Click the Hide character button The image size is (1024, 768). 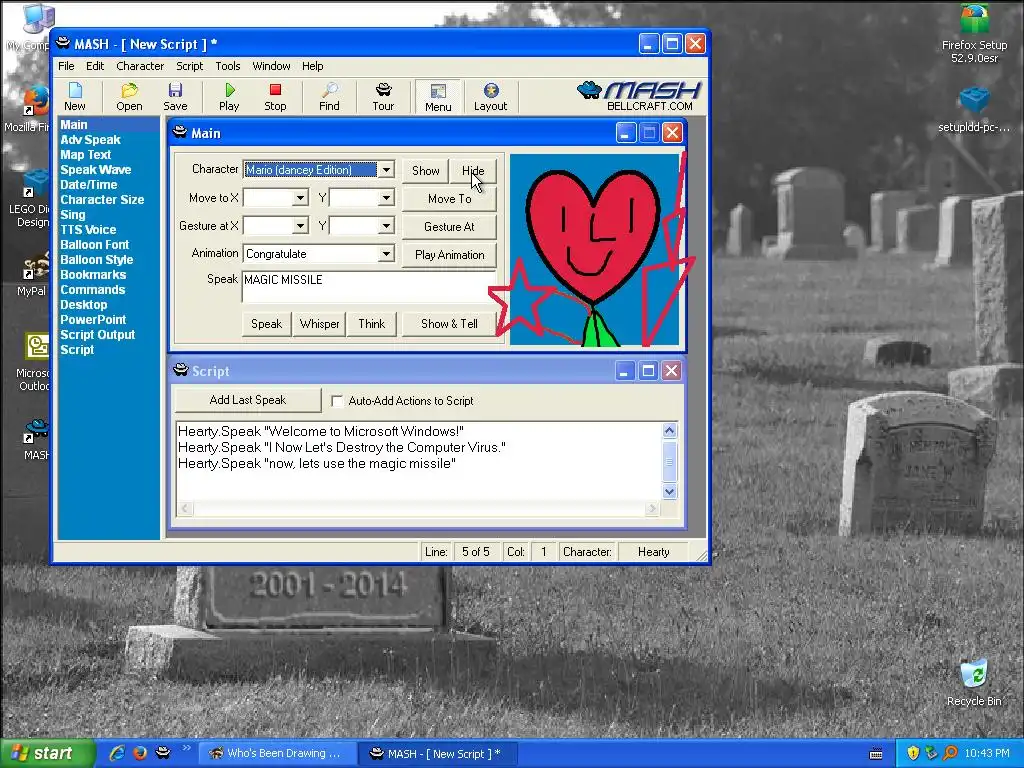click(473, 170)
